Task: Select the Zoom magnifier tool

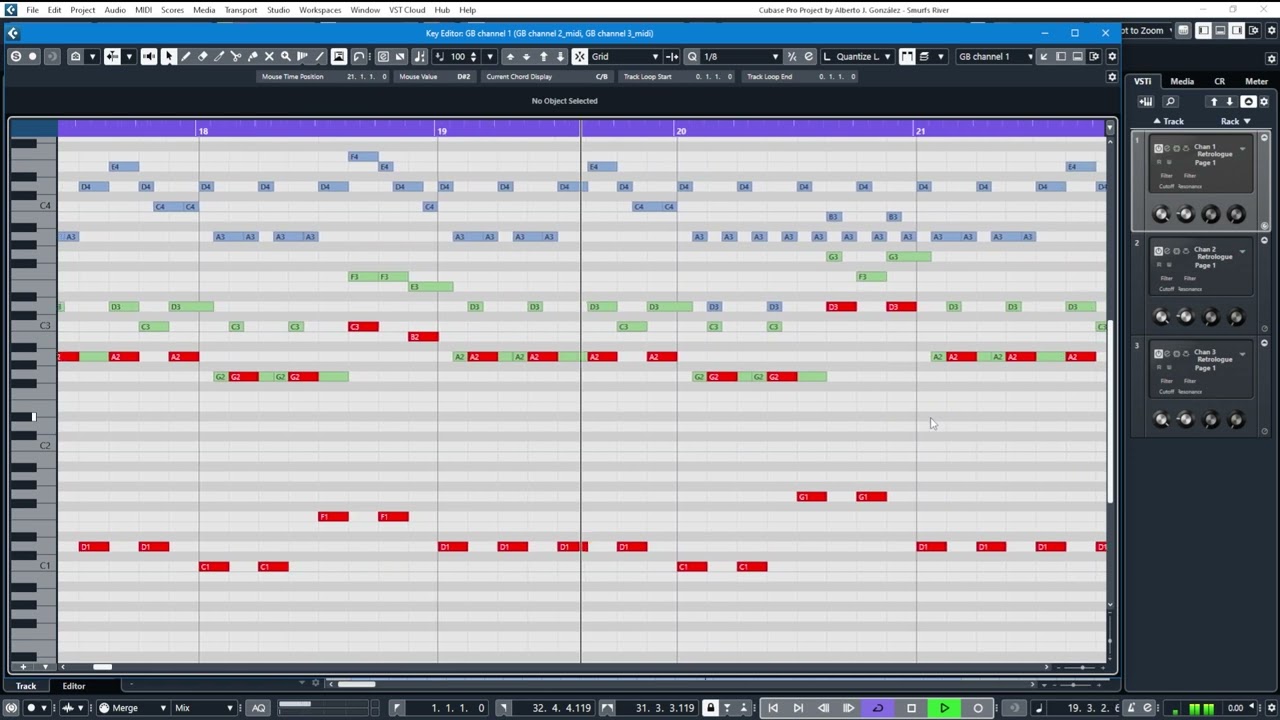Action: 286,57
